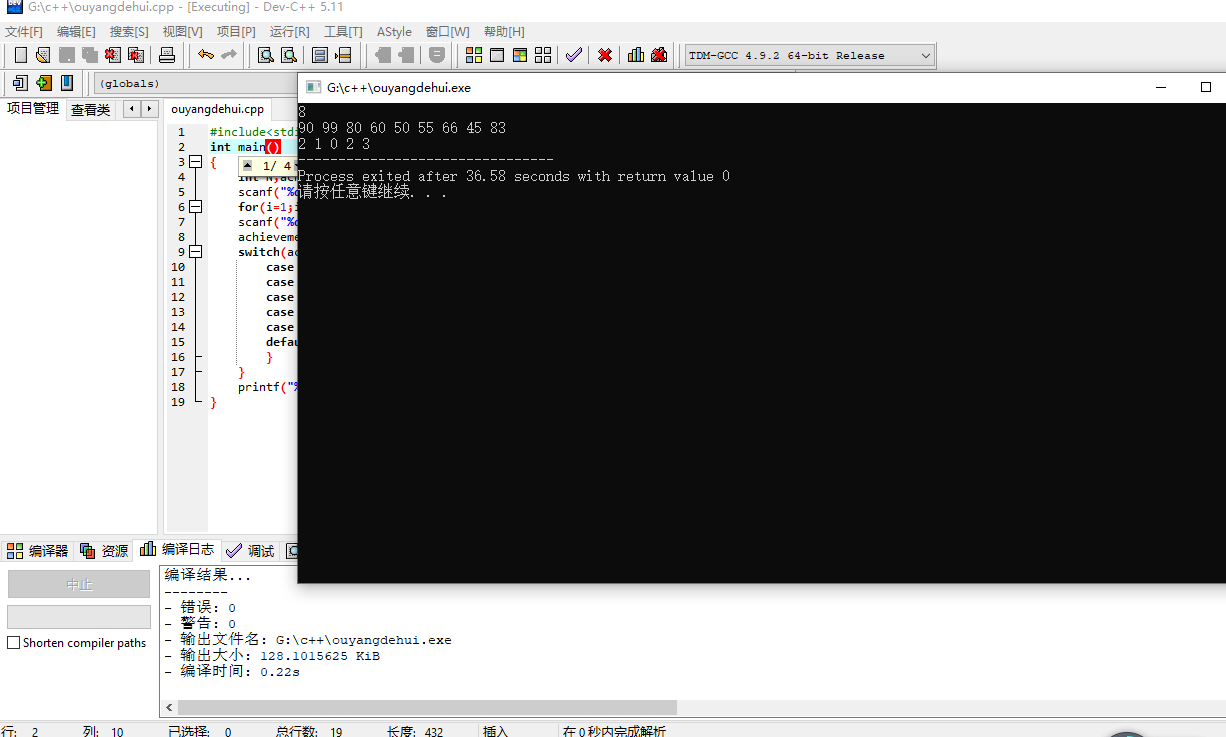Click the Redo arrow icon

point(229,55)
